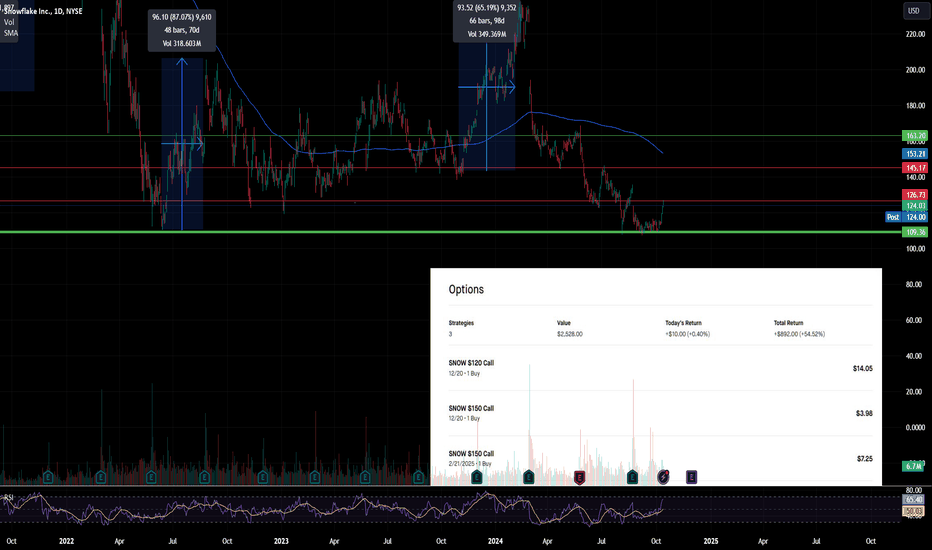The image size is (932, 550).
Task: Click the $2,528.00 options value
Action: [x=569, y=334]
